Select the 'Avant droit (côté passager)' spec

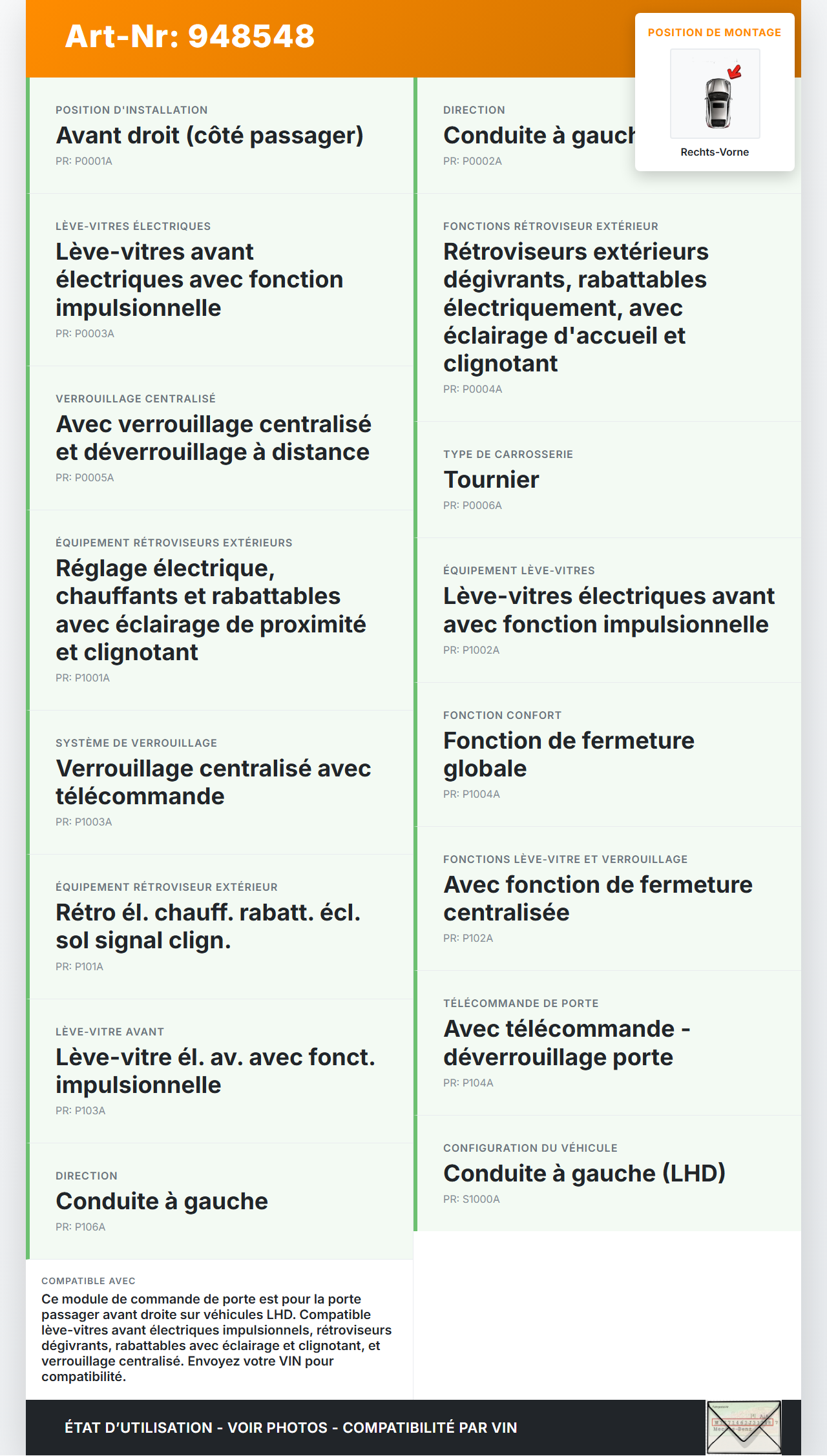pyautogui.click(x=209, y=136)
